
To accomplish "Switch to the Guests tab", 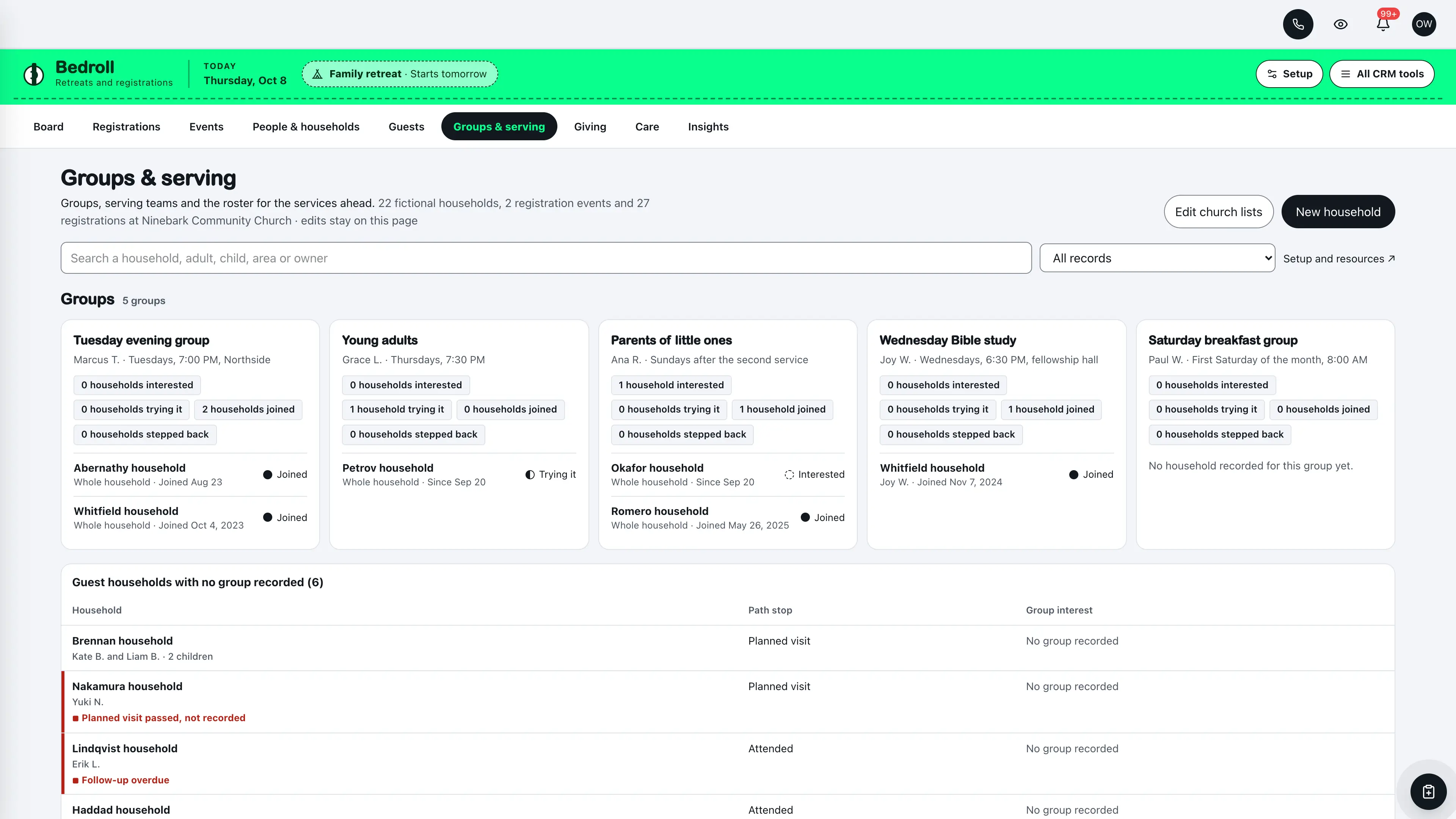I will [x=406, y=127].
